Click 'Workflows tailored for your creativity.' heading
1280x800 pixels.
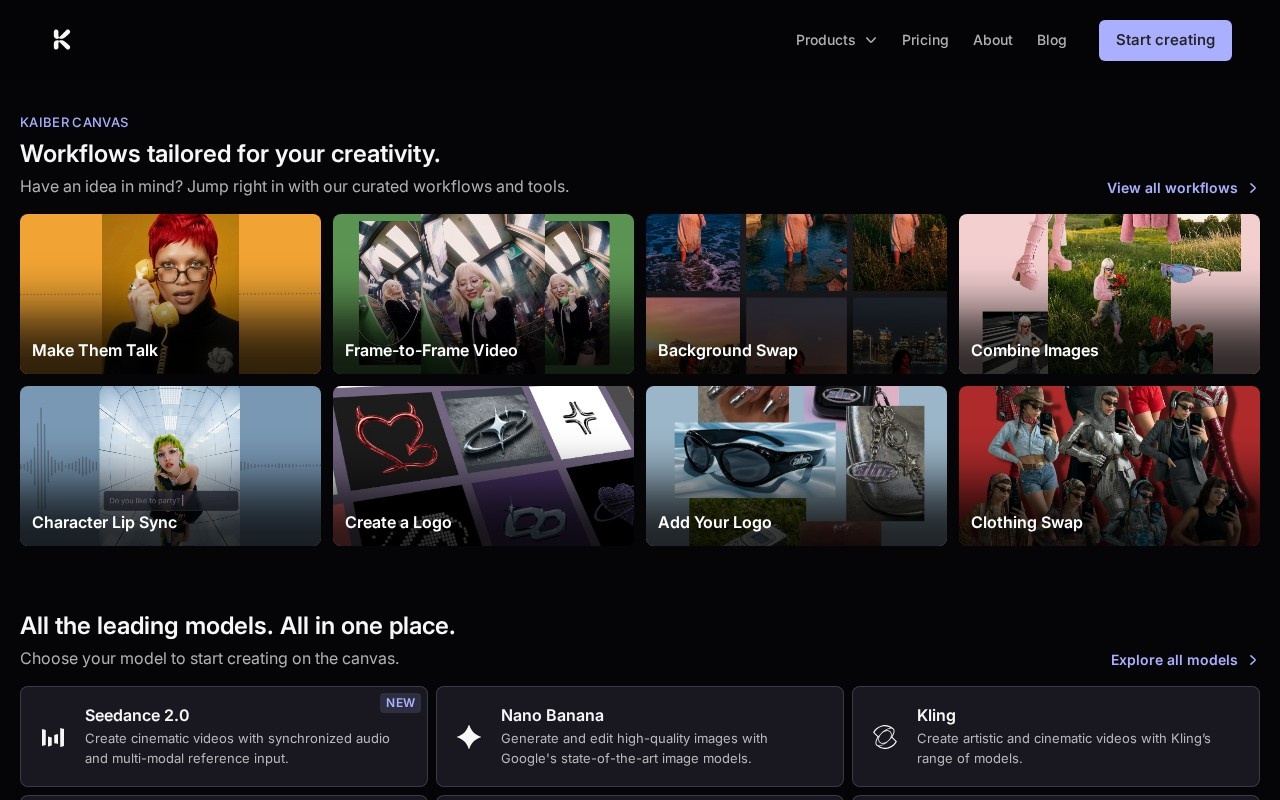pos(230,154)
